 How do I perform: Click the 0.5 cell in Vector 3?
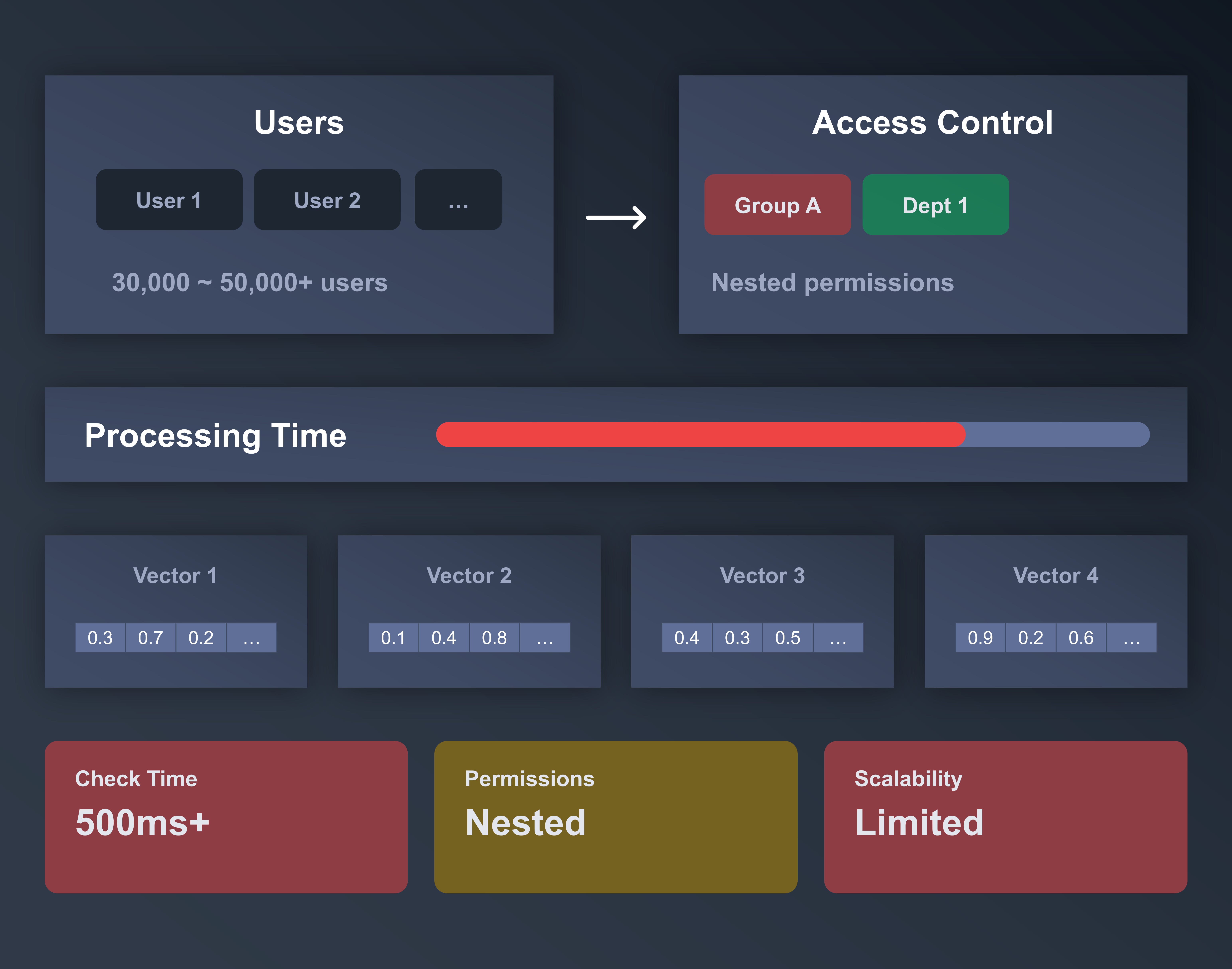[788, 638]
